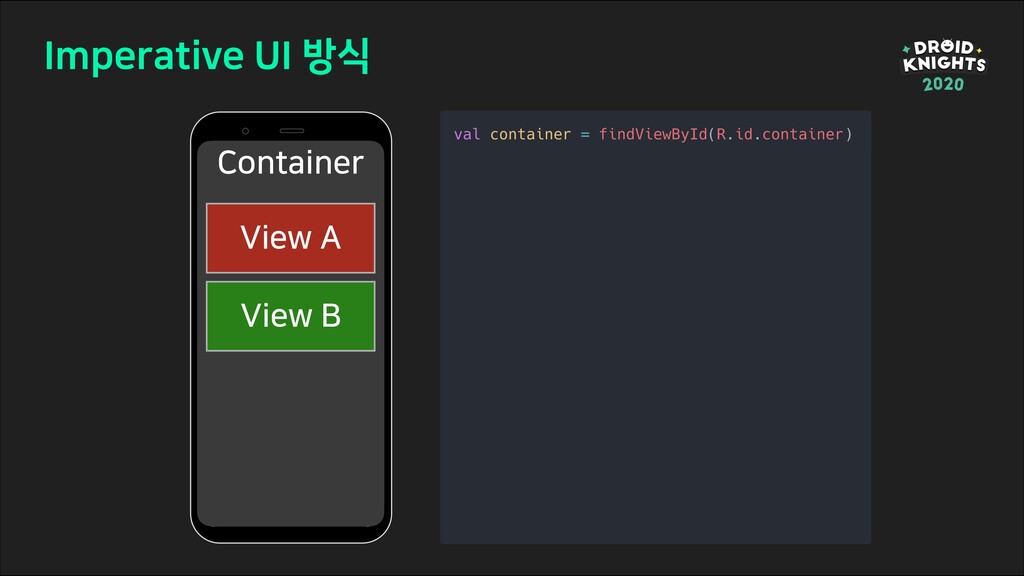Viewport: 1024px width, 576px height.
Task: Click the equals sign in the code
Action: click(x=585, y=134)
